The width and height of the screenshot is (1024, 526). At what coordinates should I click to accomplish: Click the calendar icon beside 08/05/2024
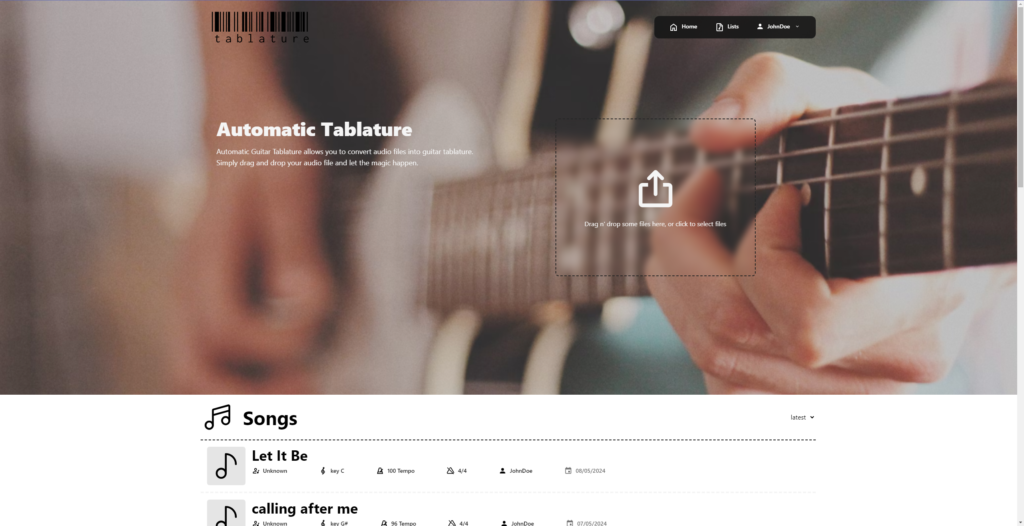[x=568, y=470]
